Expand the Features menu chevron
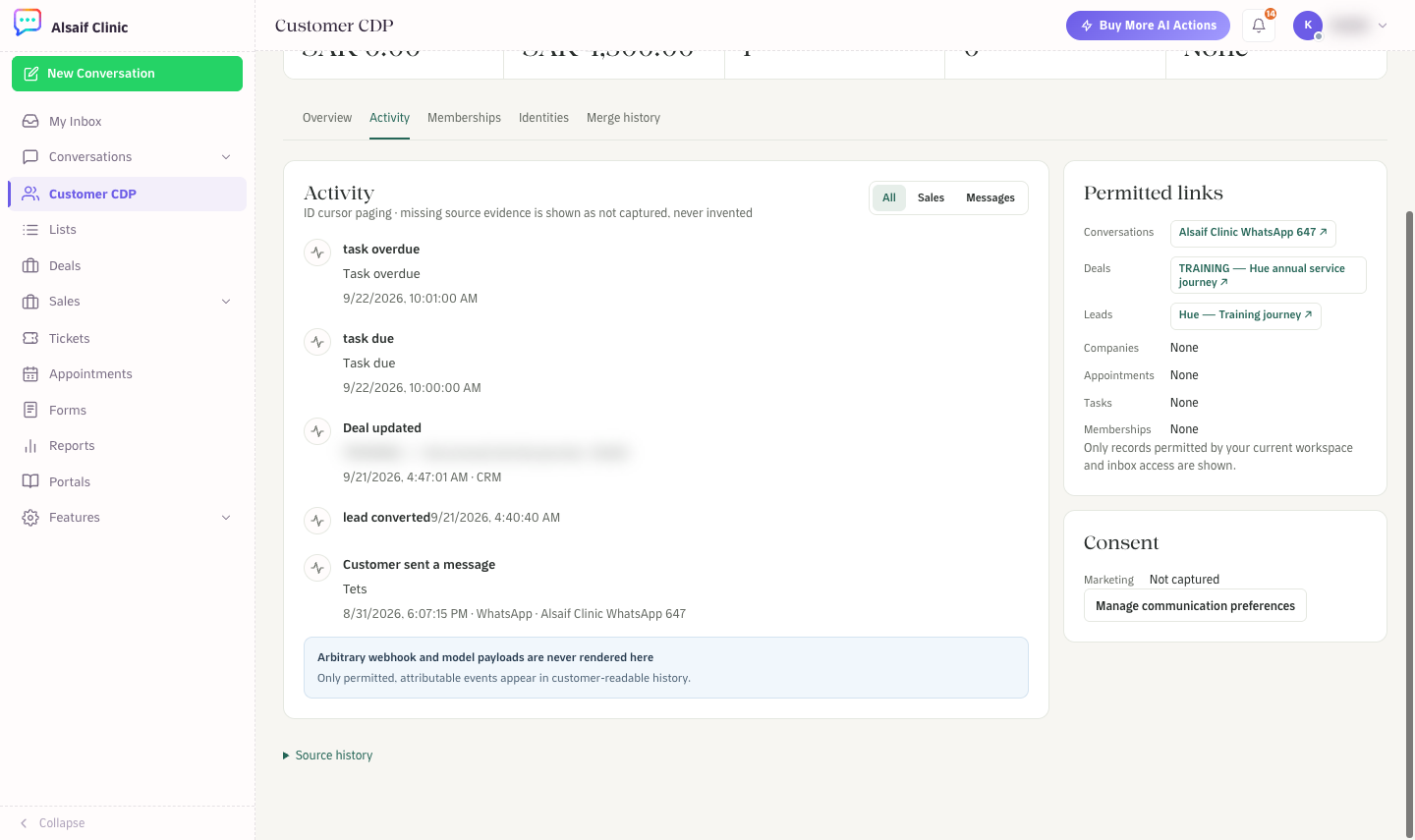Image resolution: width=1415 pixels, height=840 pixels. pos(226,518)
